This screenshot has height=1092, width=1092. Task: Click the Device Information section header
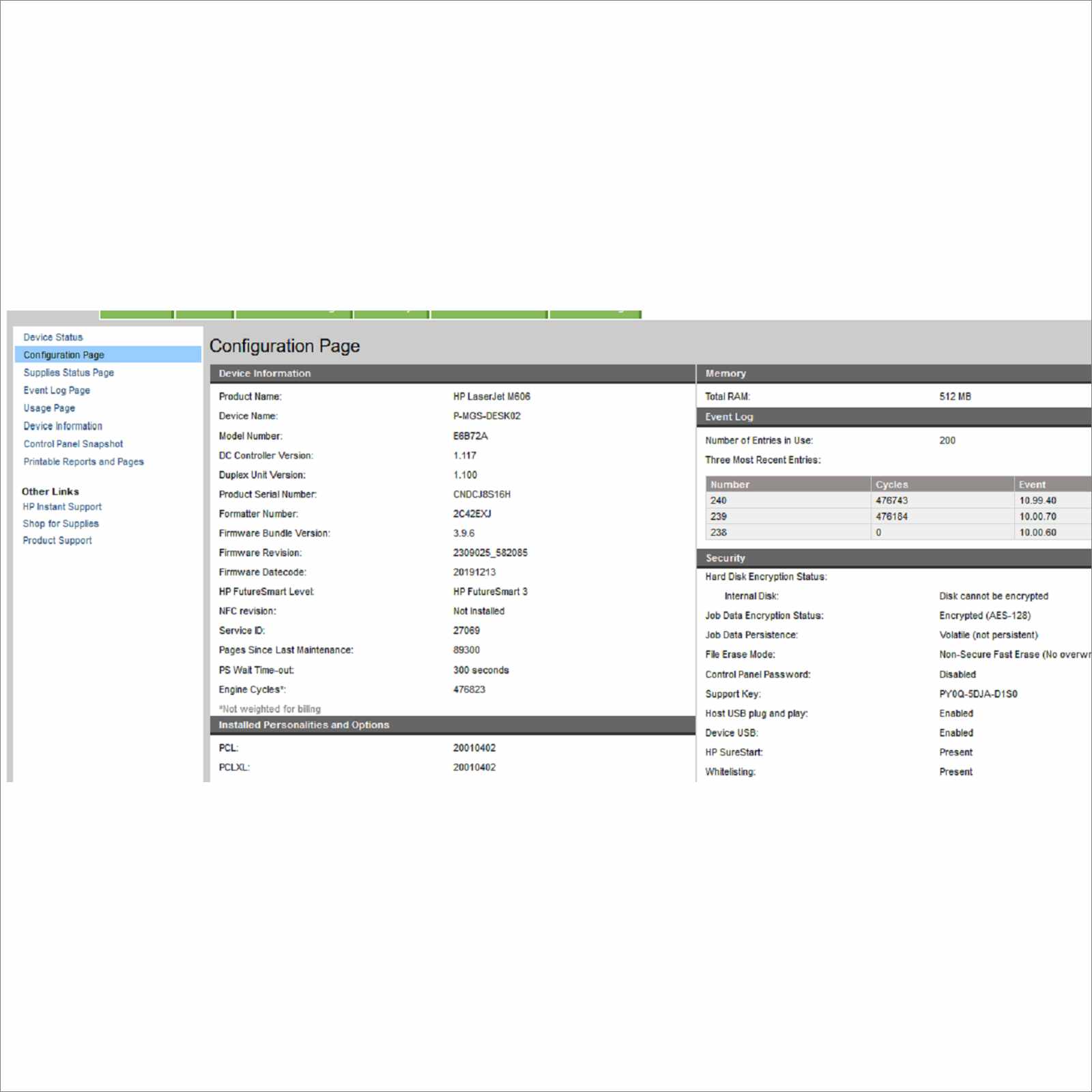(452, 373)
